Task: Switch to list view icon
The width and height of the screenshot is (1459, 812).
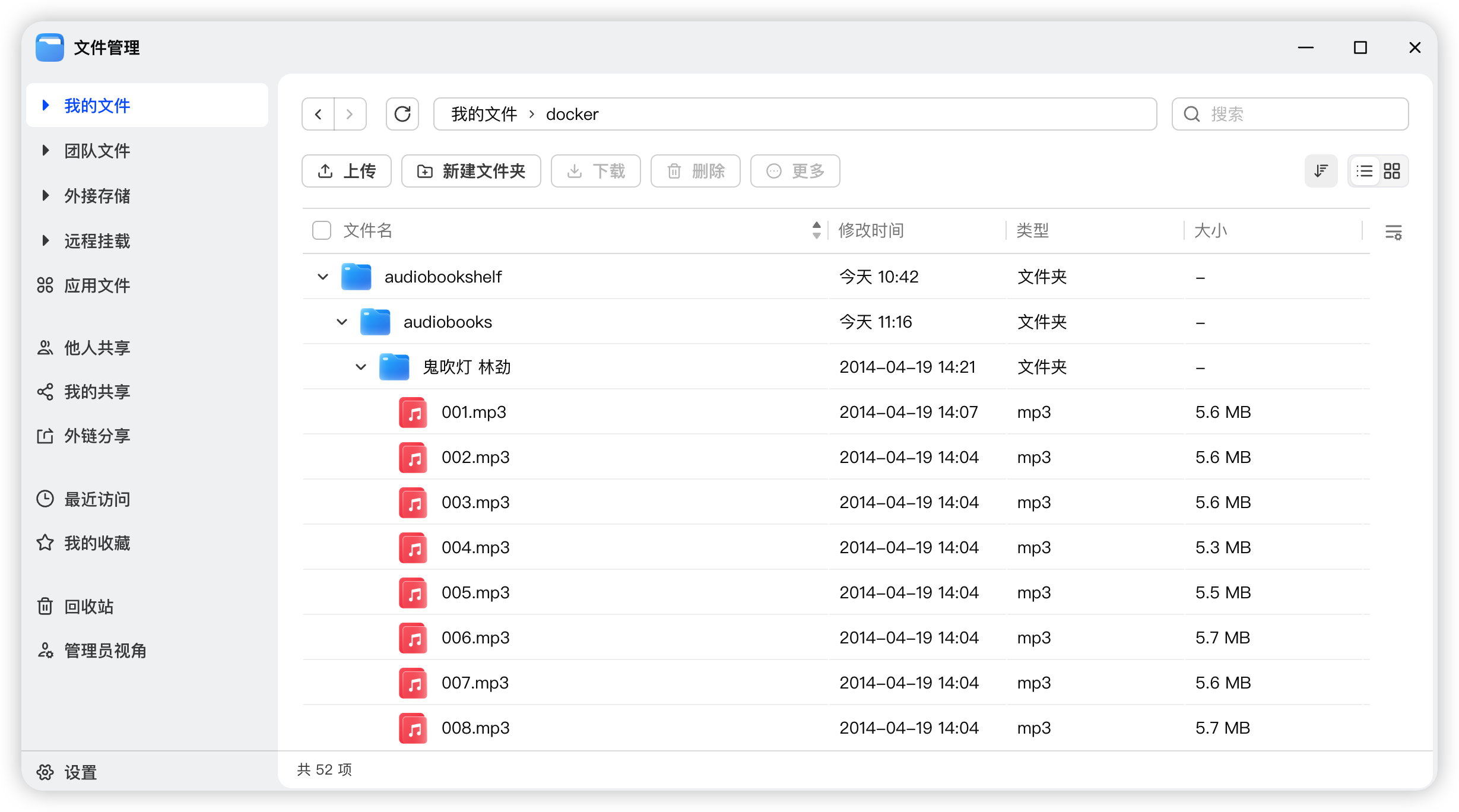Action: click(x=1365, y=172)
